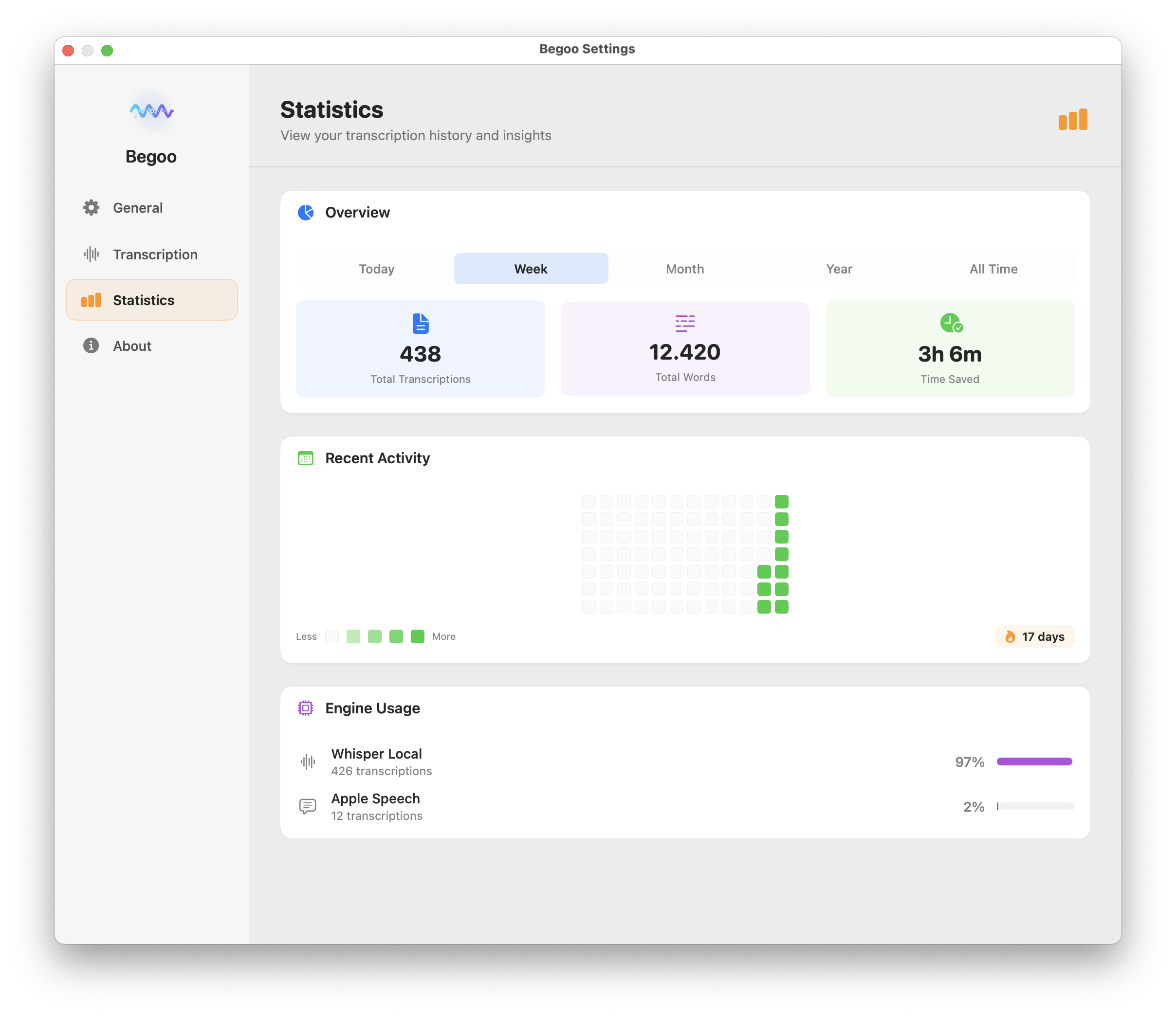Click the speech bubble icon beside Apple Speech

click(307, 806)
